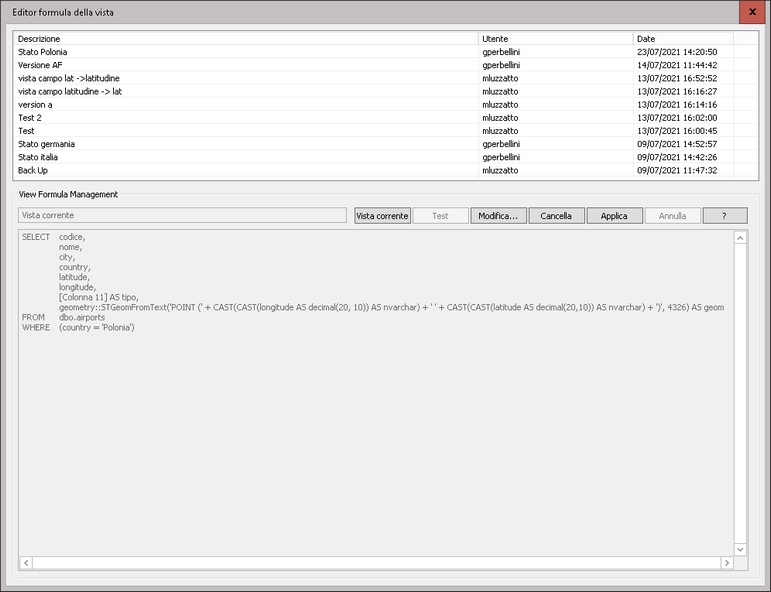
Task: Sort list by the Utente column header
Action: point(554,38)
